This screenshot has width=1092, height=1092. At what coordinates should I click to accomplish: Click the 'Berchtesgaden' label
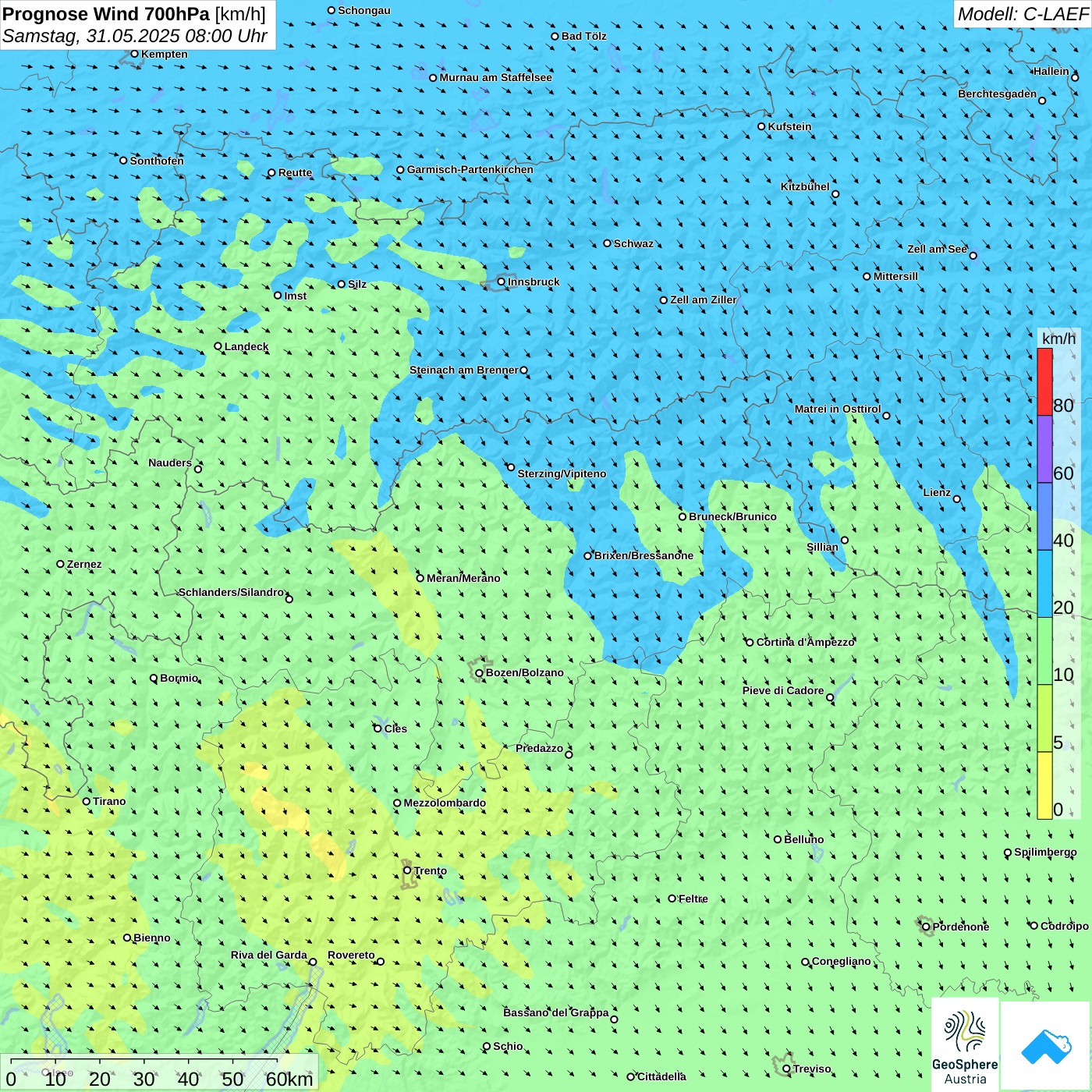tap(998, 94)
